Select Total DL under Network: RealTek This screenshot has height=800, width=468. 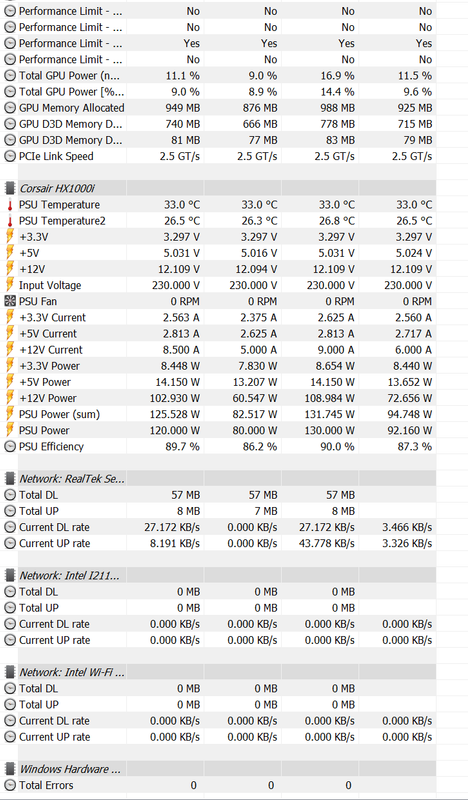pyautogui.click(x=38, y=495)
